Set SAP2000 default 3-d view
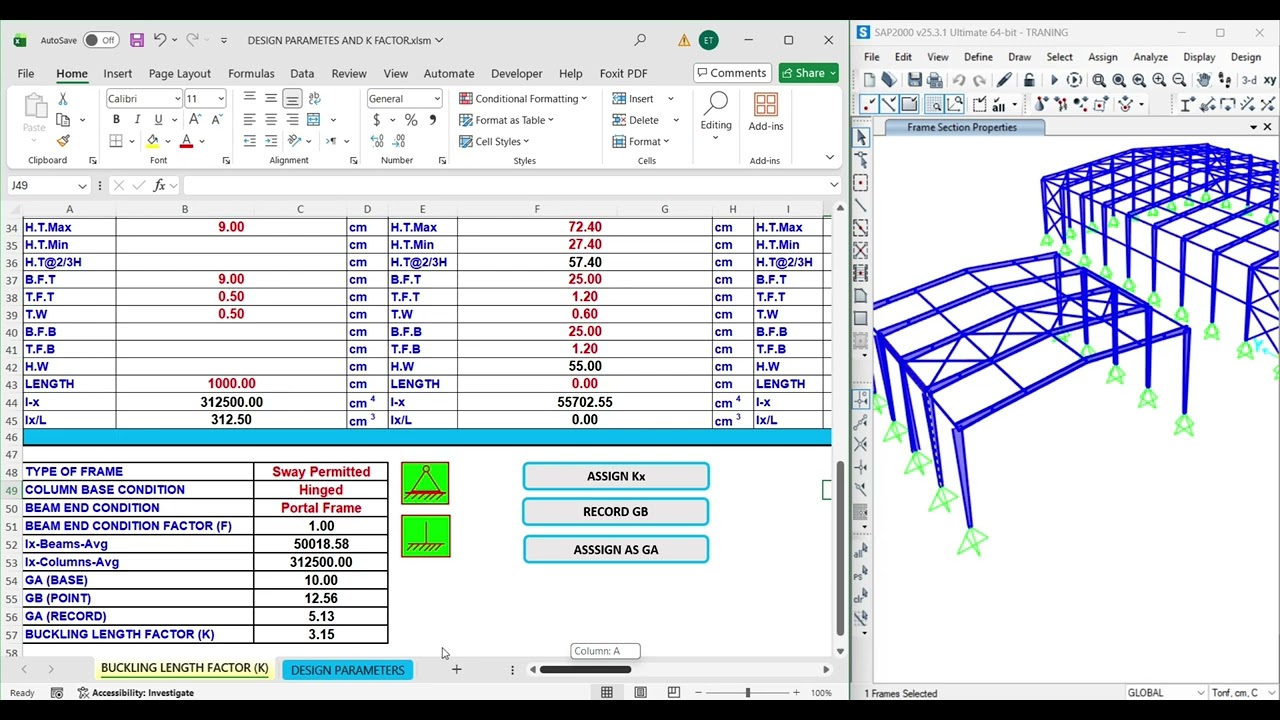The height and width of the screenshot is (720, 1280). pyautogui.click(x=1250, y=80)
